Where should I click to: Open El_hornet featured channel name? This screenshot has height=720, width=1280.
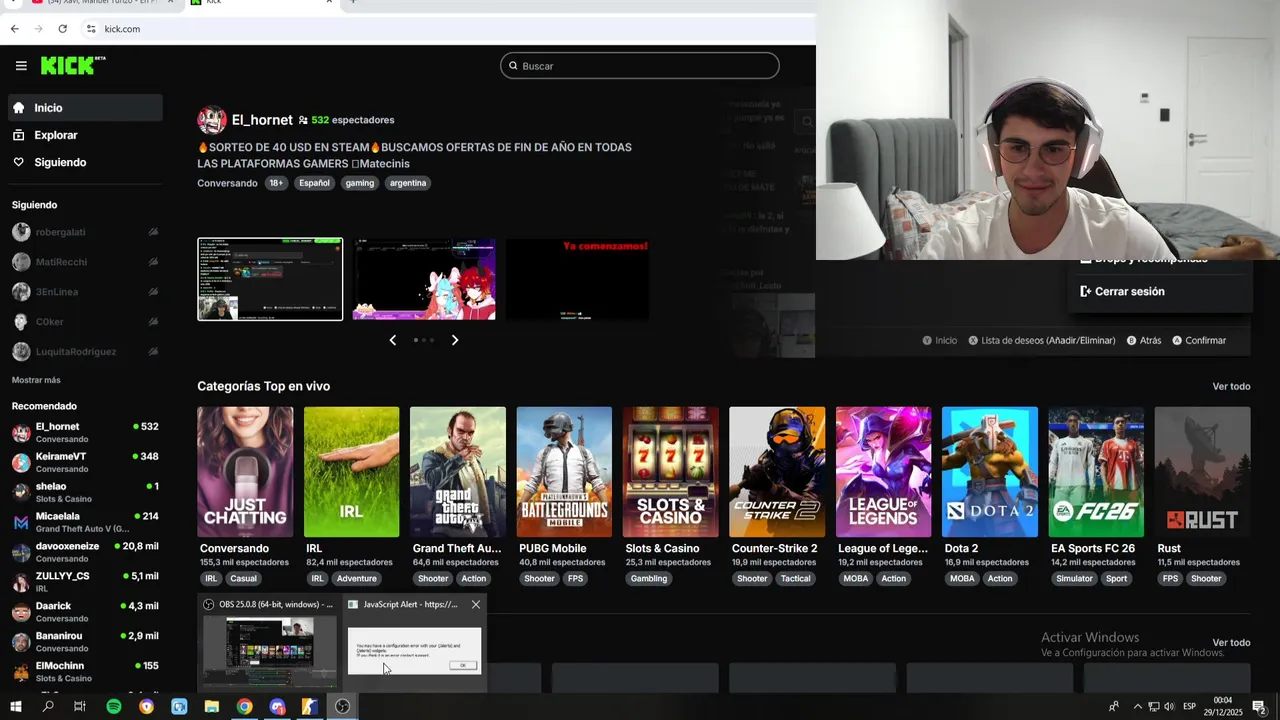coord(262,120)
